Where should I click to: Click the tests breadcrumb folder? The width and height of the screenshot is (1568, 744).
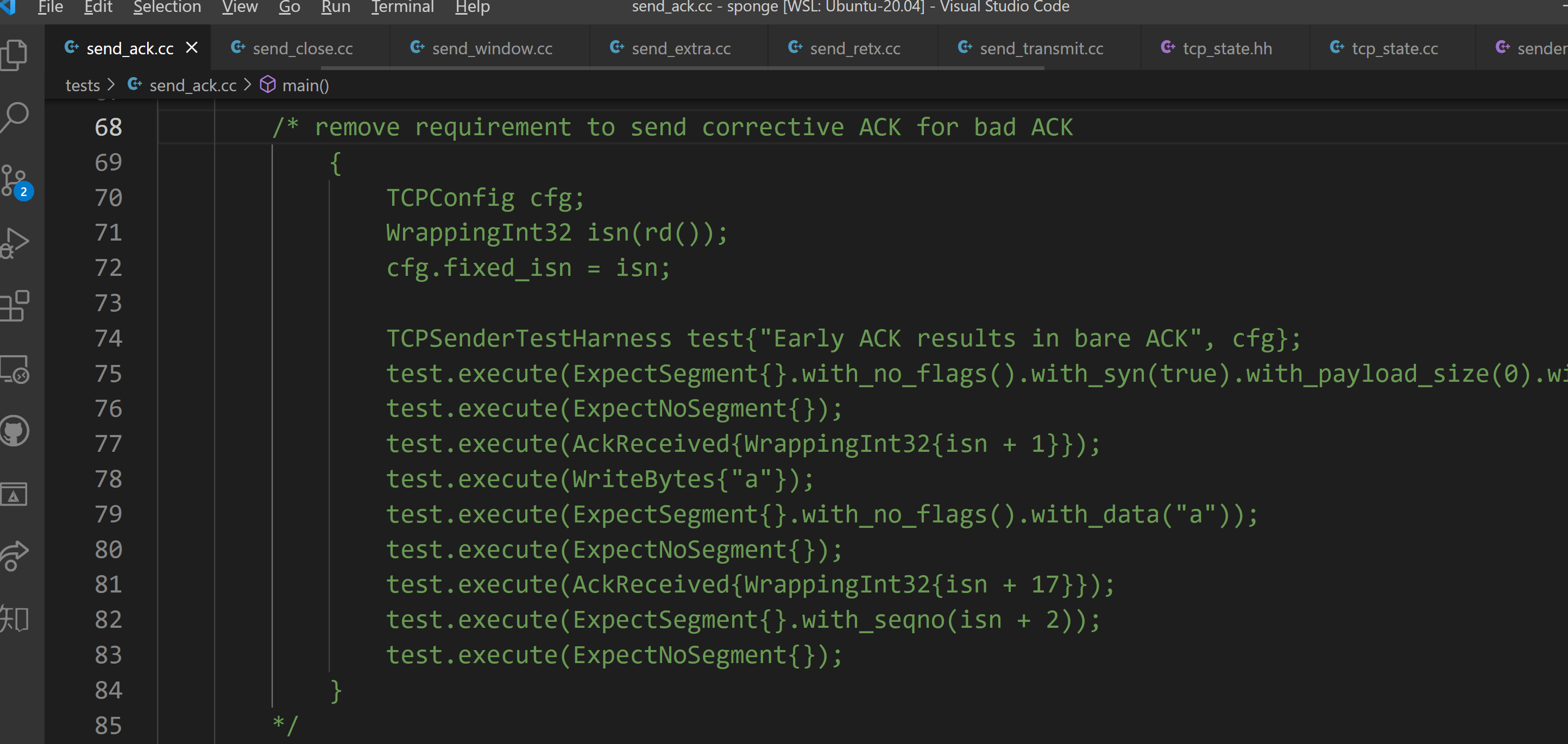pyautogui.click(x=82, y=85)
